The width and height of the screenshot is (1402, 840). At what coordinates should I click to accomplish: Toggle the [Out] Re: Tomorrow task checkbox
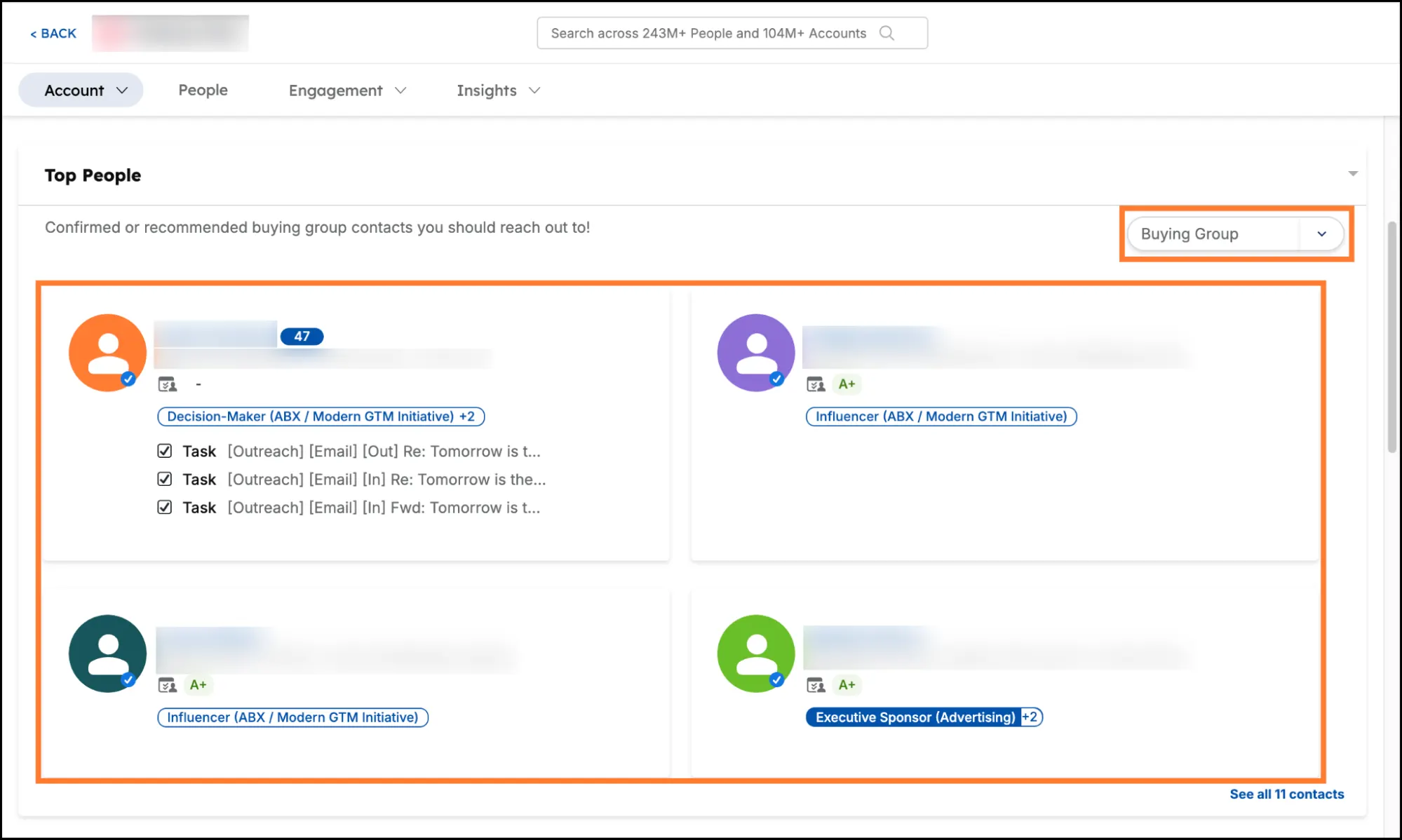coord(165,451)
